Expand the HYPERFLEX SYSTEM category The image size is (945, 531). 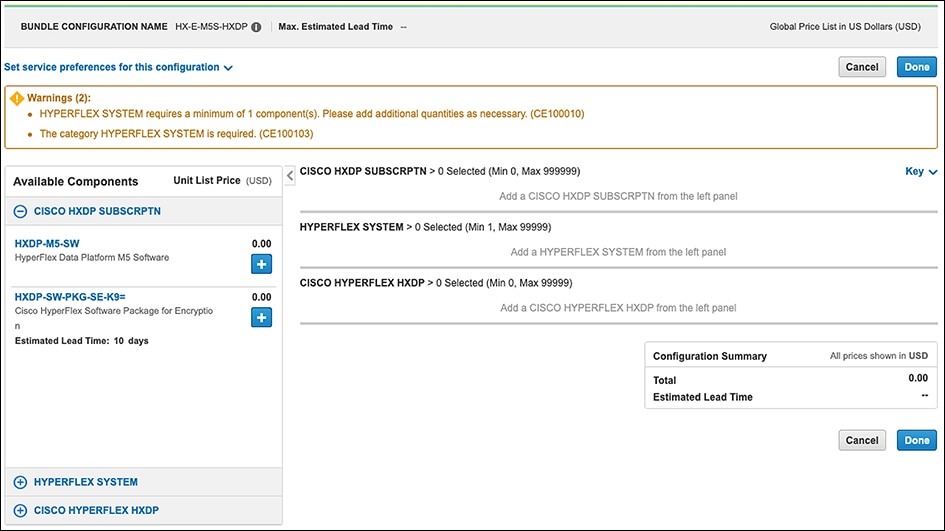coord(20,482)
